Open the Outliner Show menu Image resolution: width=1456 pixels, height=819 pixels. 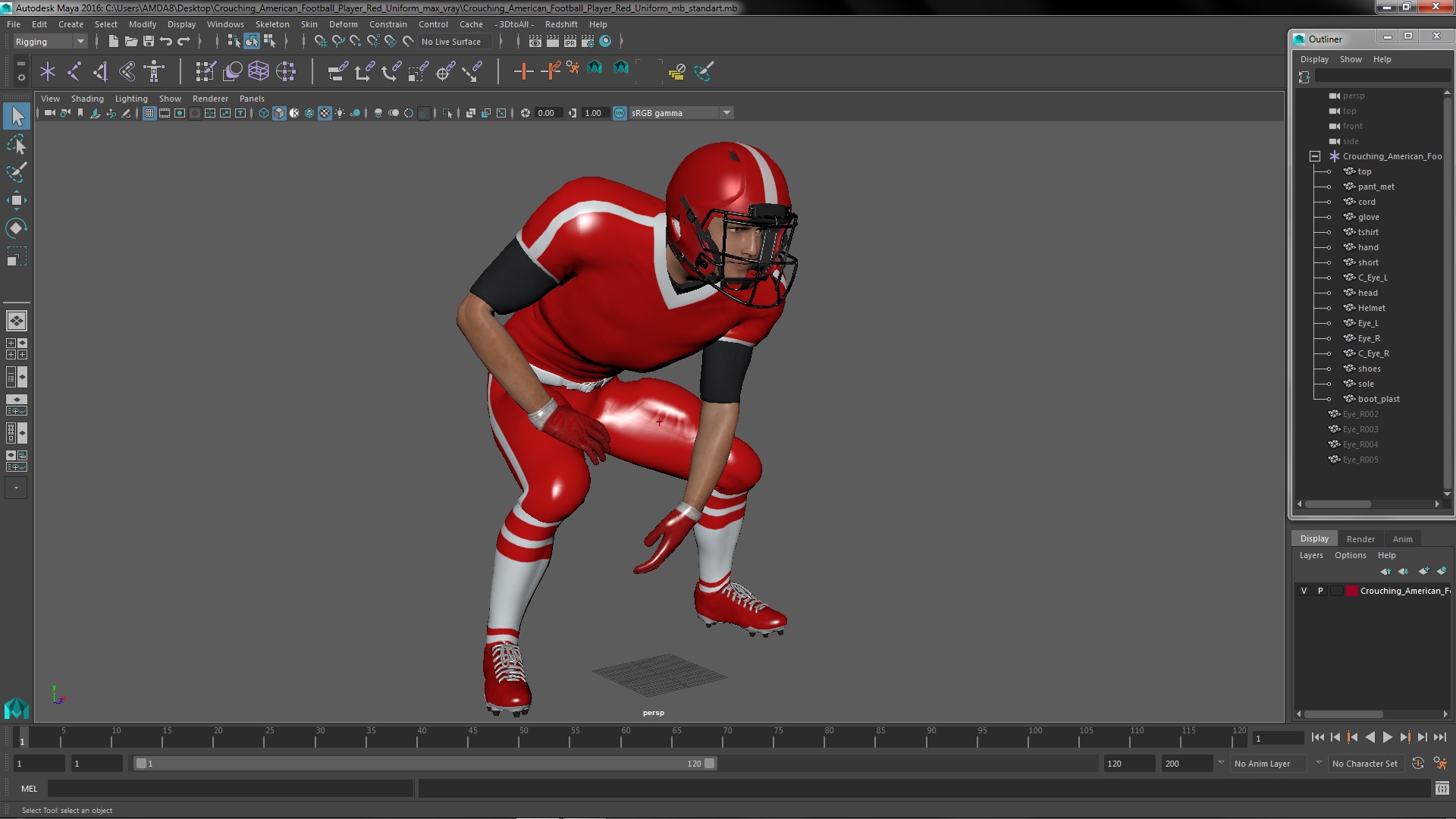coord(1351,59)
